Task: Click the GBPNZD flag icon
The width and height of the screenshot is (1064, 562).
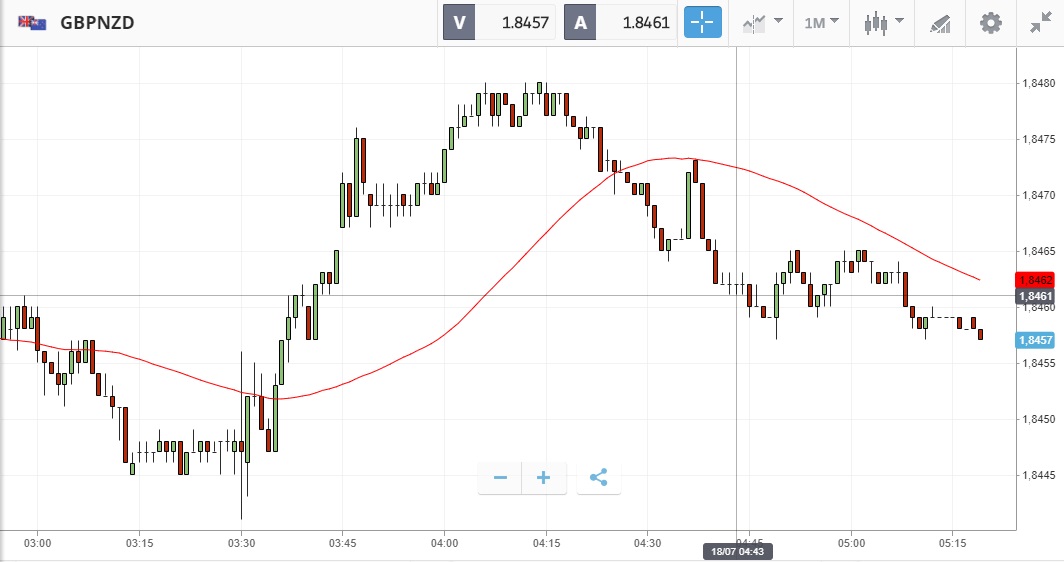Action: pyautogui.click(x=32, y=22)
